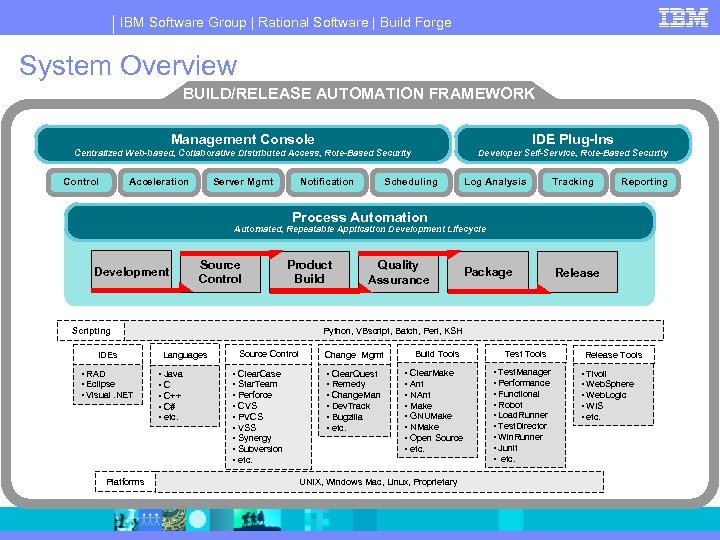Viewport: 720px width, 540px height.
Task: Click 'C#' in the Languages list
Action: tap(169, 406)
